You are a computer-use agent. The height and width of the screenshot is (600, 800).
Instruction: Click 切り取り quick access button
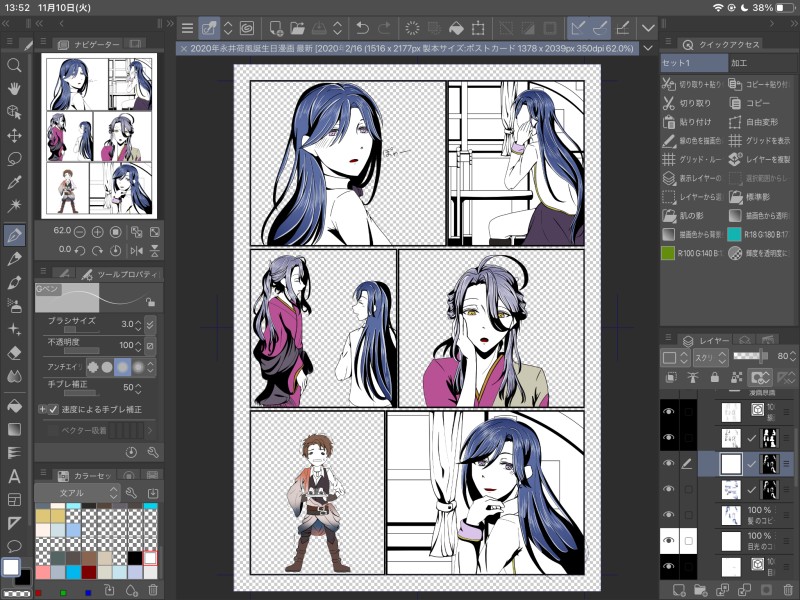(687, 103)
